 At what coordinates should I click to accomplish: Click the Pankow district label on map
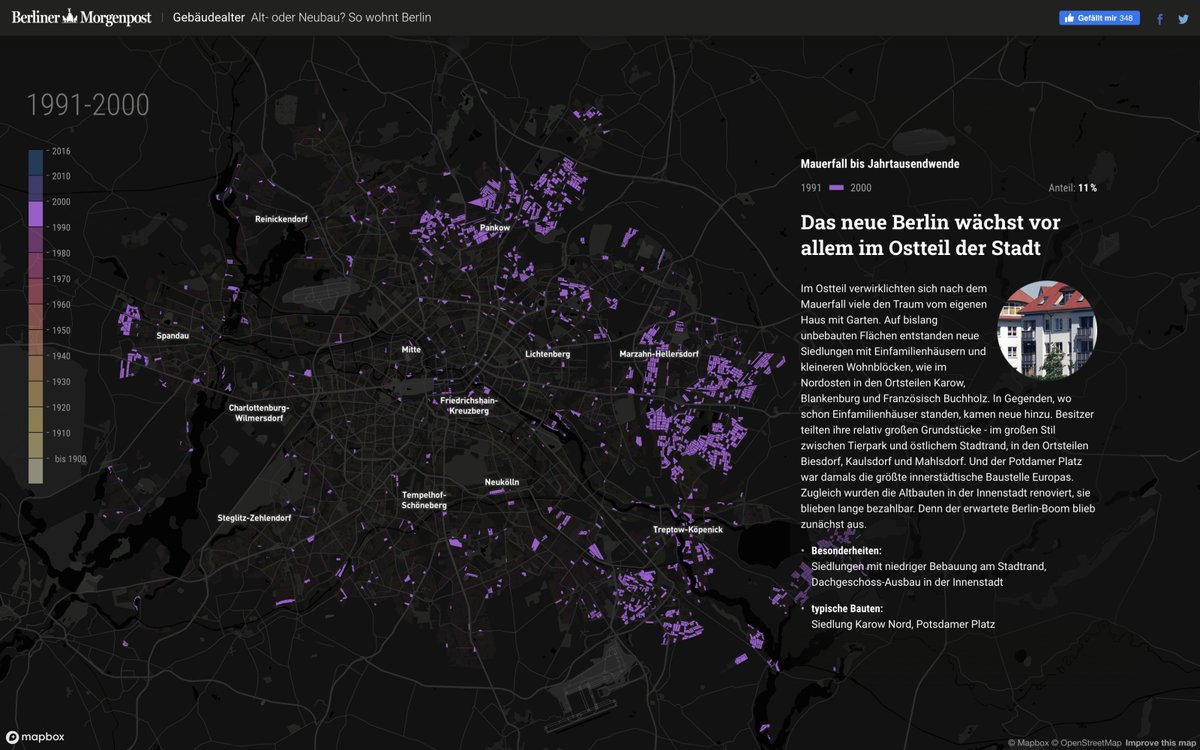pos(495,228)
